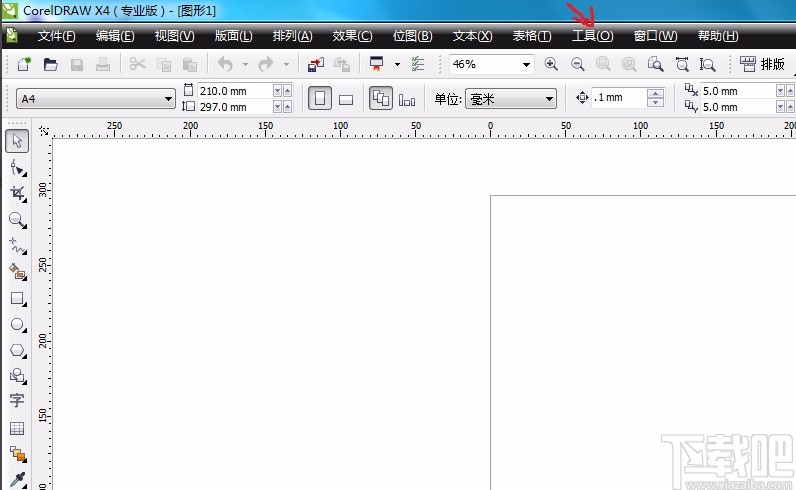The height and width of the screenshot is (490, 796).
Task: Apply layout to all pages
Action: (381, 98)
